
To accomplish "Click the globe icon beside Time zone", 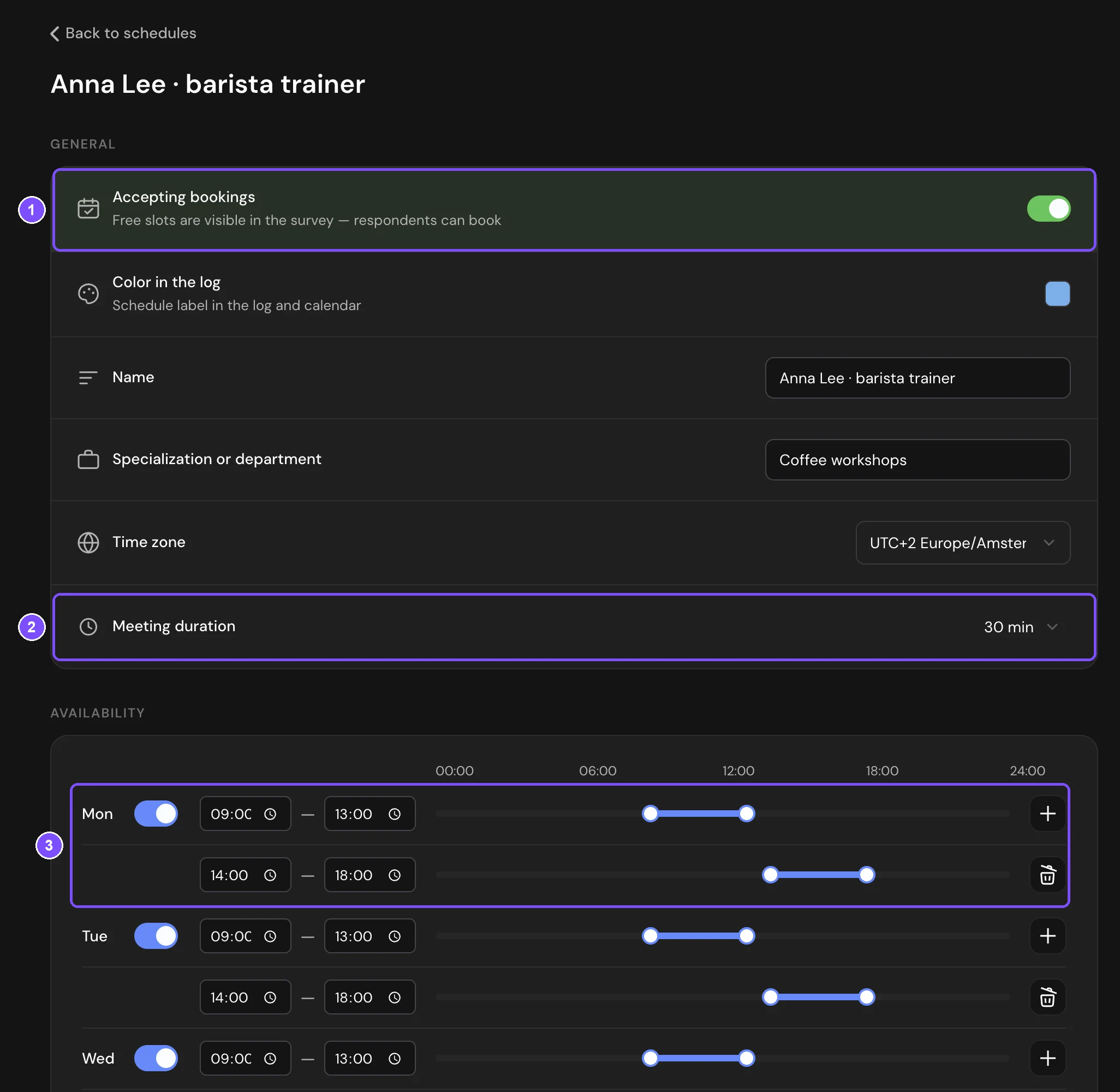I will point(88,543).
